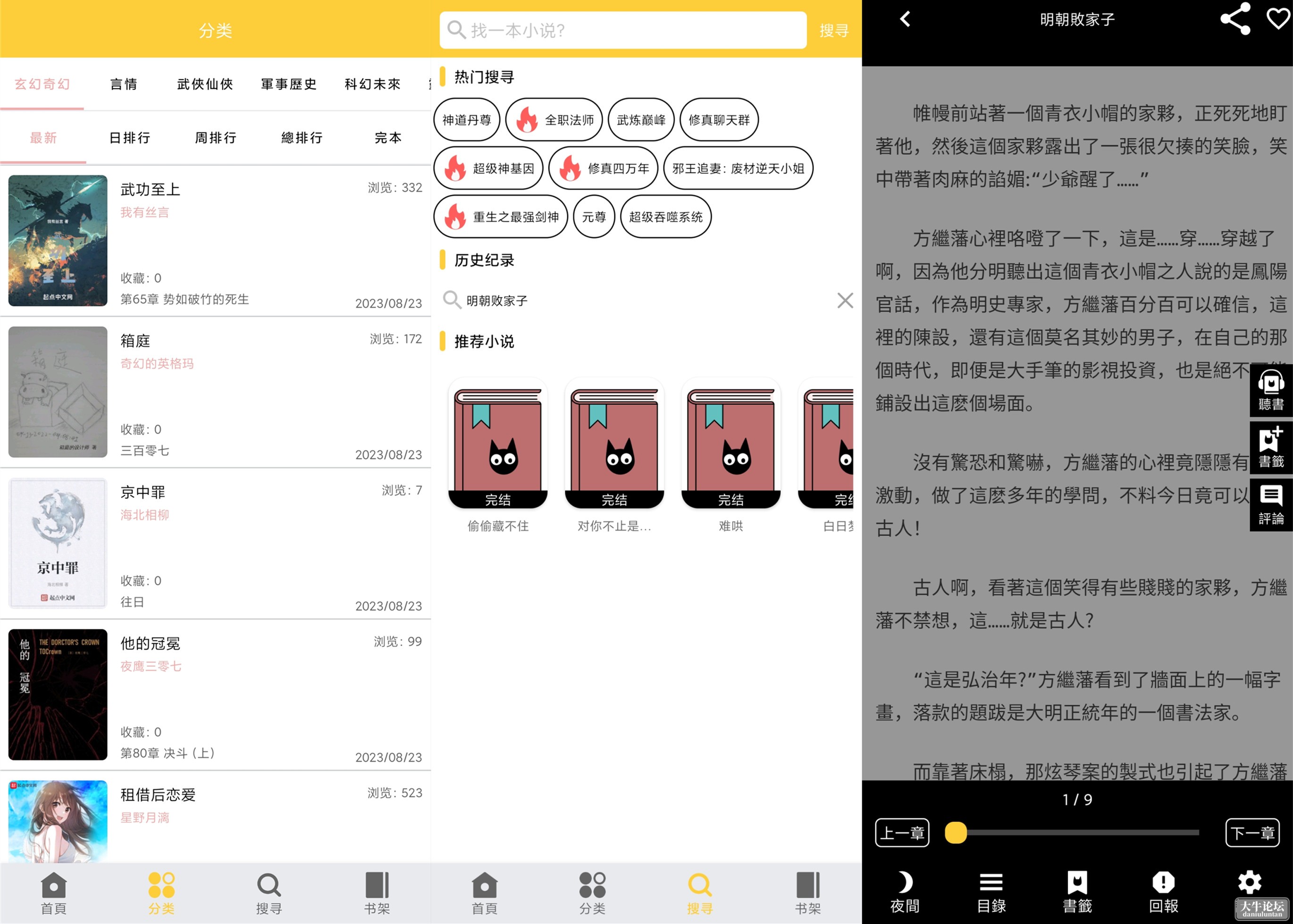Screen dimensions: 1293x924
Task: Report an issue with 回報
Action: coord(1163,892)
